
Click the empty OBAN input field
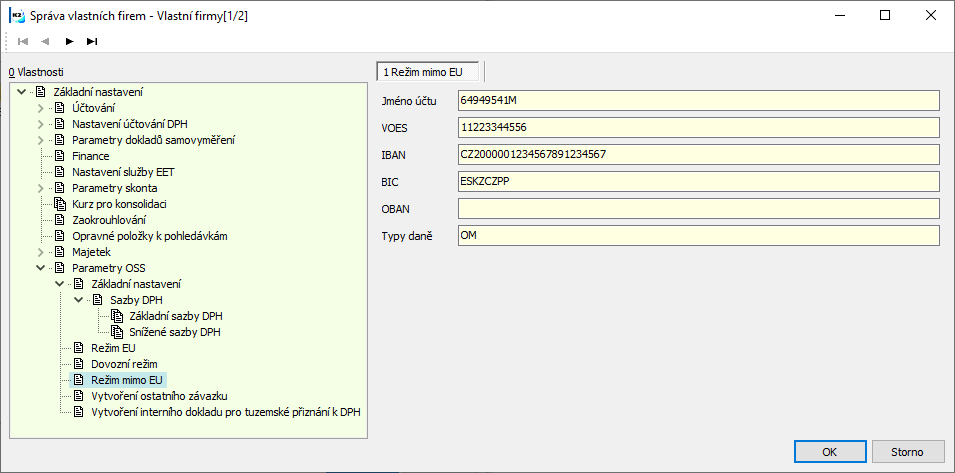pyautogui.click(x=699, y=208)
